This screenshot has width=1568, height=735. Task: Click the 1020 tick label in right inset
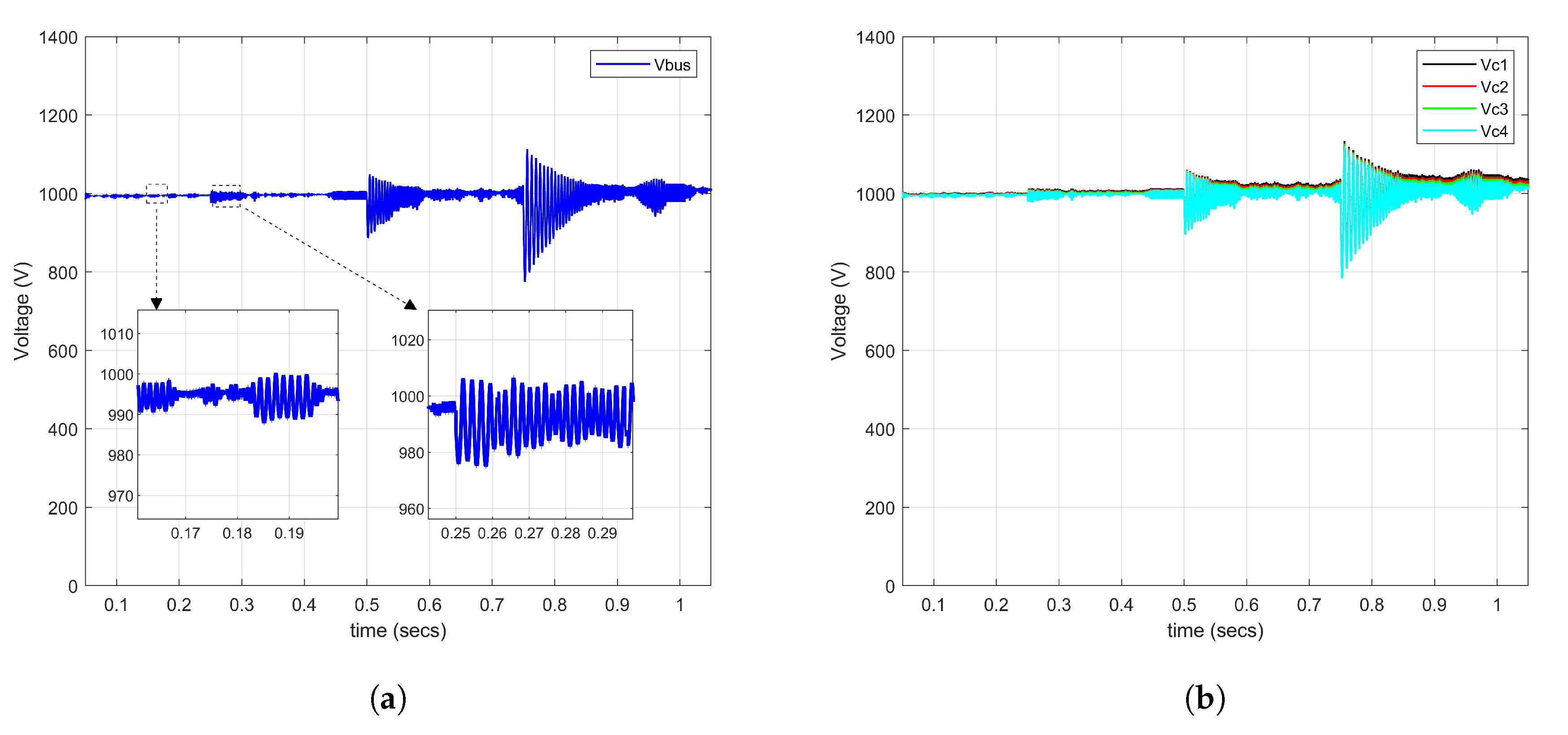(x=407, y=340)
